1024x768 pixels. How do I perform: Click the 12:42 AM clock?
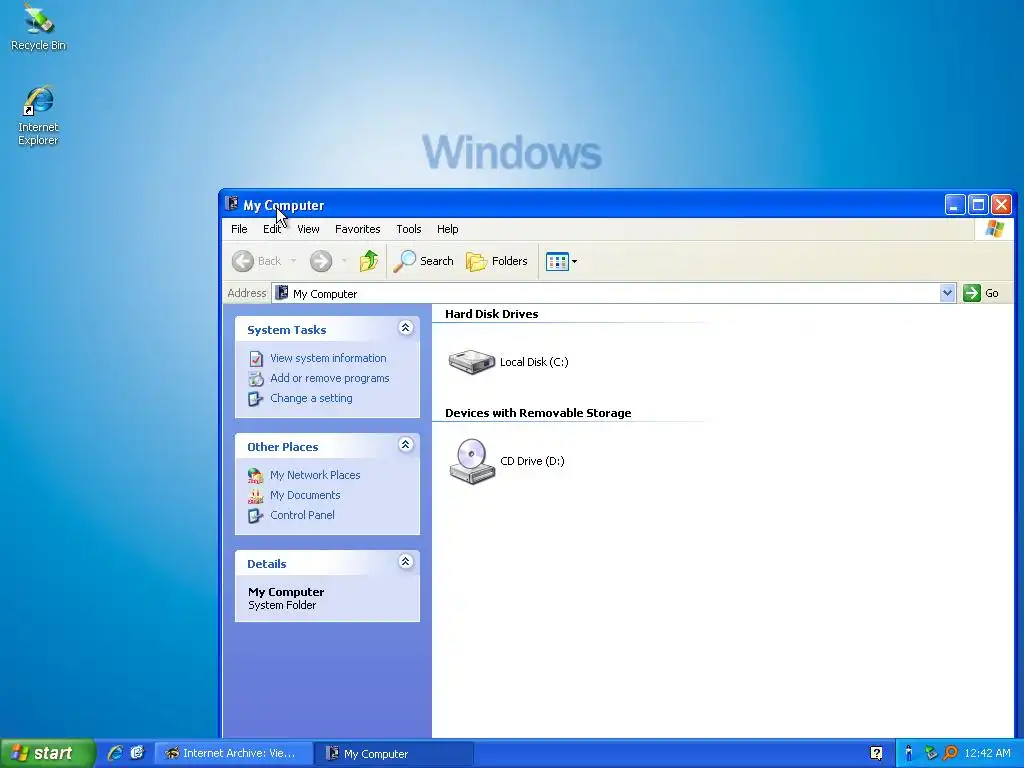pos(987,754)
